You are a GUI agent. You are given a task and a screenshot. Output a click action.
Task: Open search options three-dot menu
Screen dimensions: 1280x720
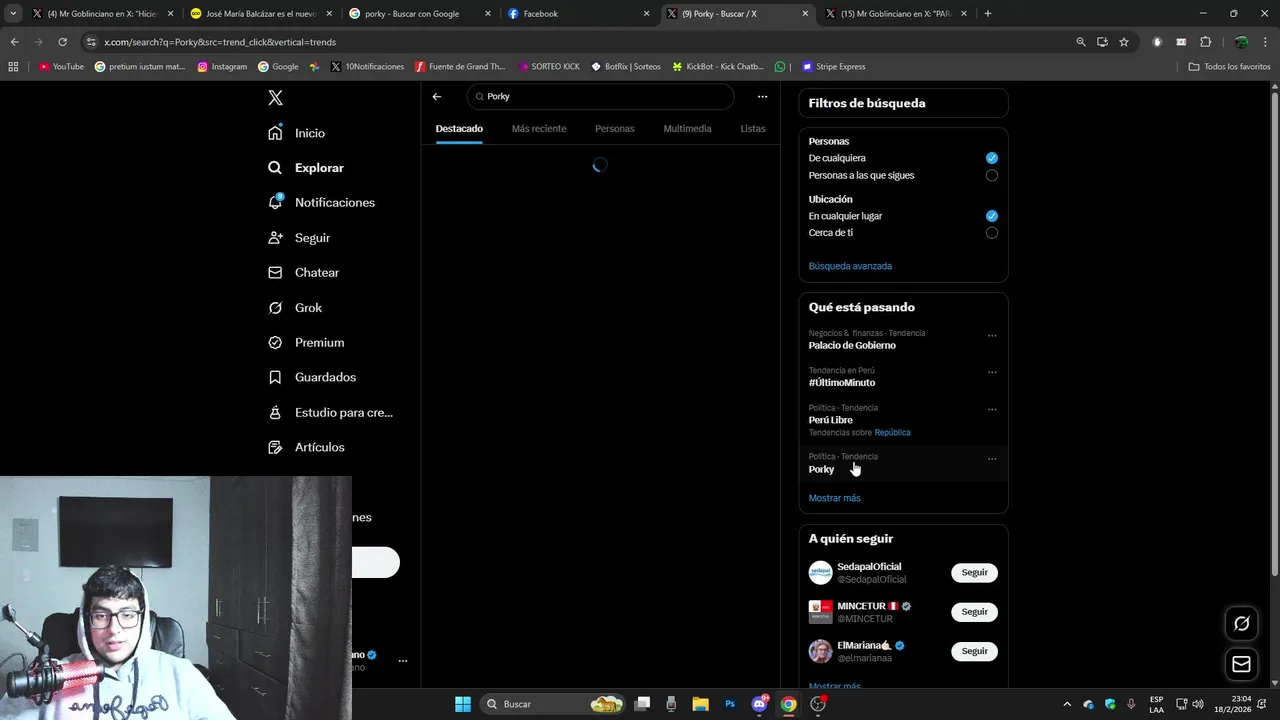tap(762, 97)
